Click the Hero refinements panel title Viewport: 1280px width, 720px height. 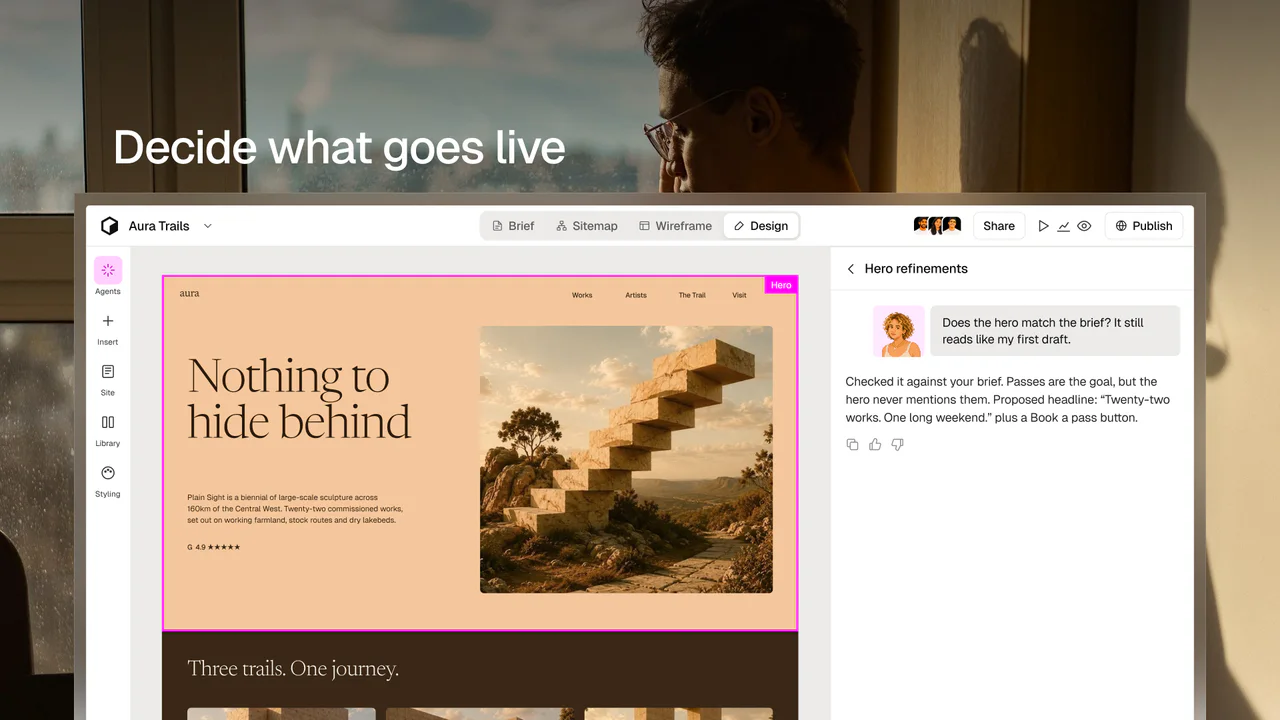point(916,269)
